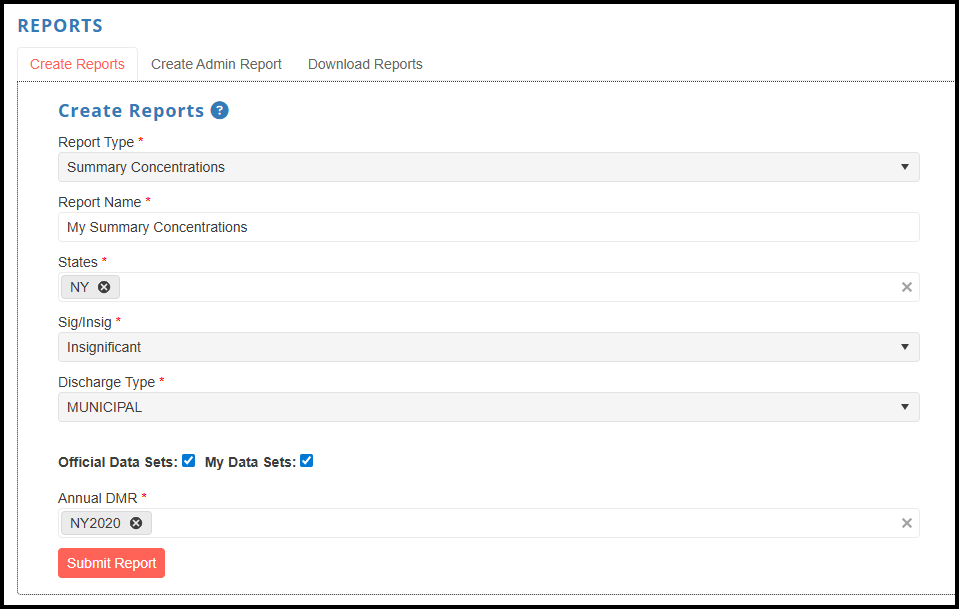
Task: Click the Report Type dropdown arrow
Action: coord(905,167)
